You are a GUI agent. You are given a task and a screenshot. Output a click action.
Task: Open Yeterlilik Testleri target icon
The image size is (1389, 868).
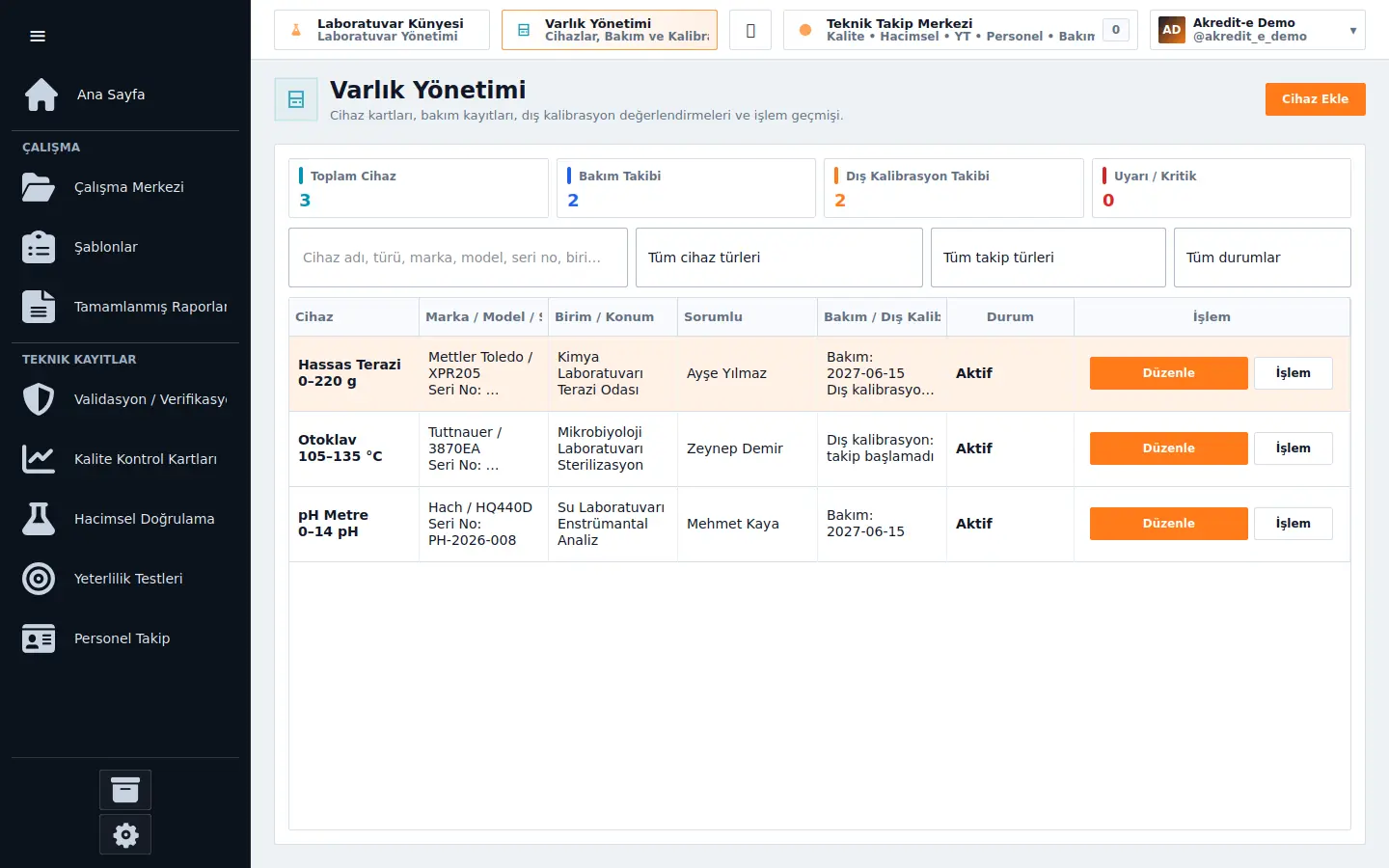tap(39, 579)
